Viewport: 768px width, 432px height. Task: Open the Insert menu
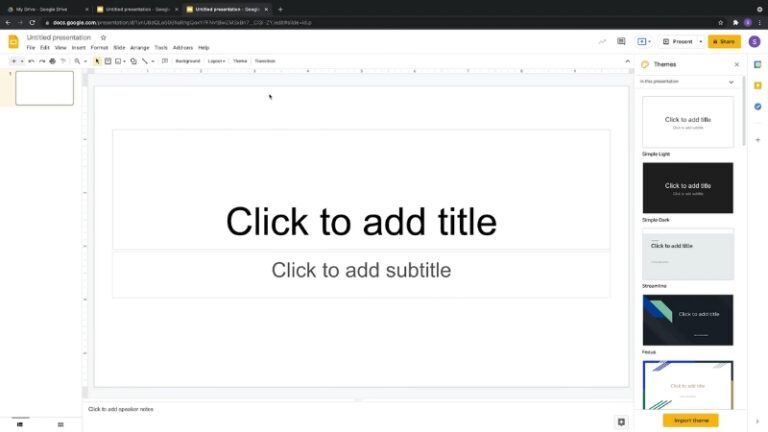(x=78, y=47)
